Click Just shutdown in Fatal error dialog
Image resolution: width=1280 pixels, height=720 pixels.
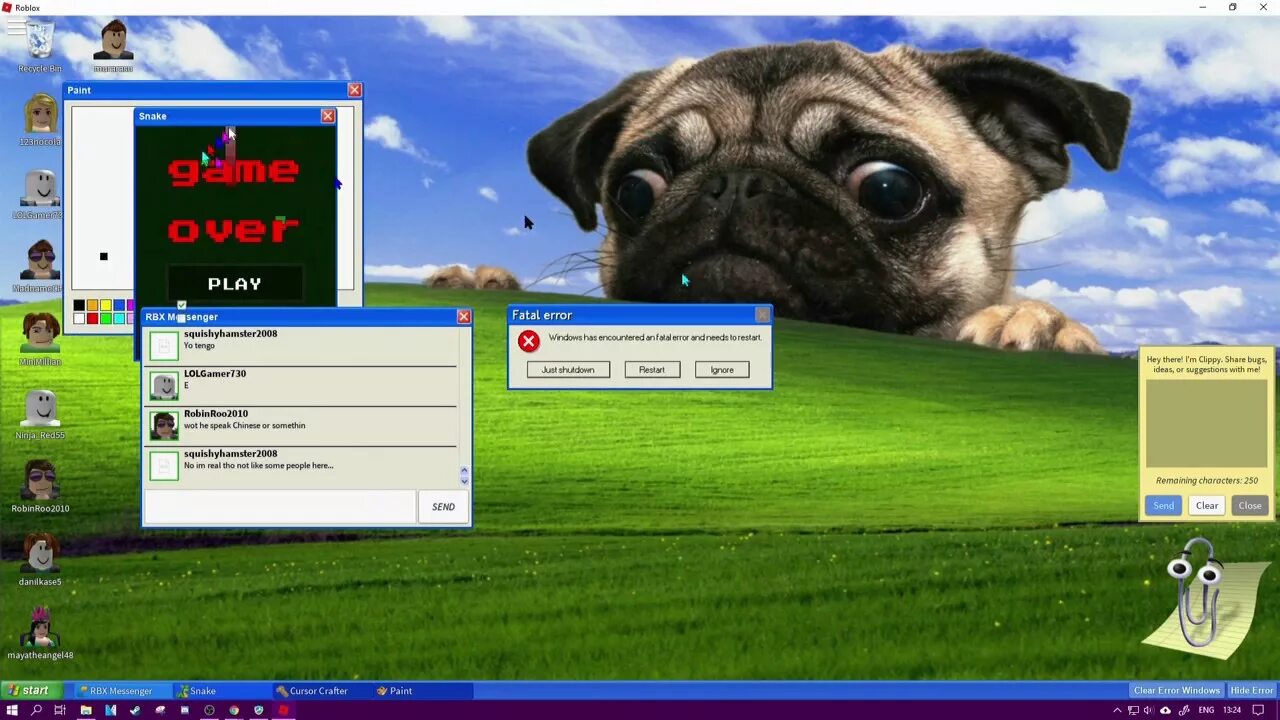pos(568,370)
